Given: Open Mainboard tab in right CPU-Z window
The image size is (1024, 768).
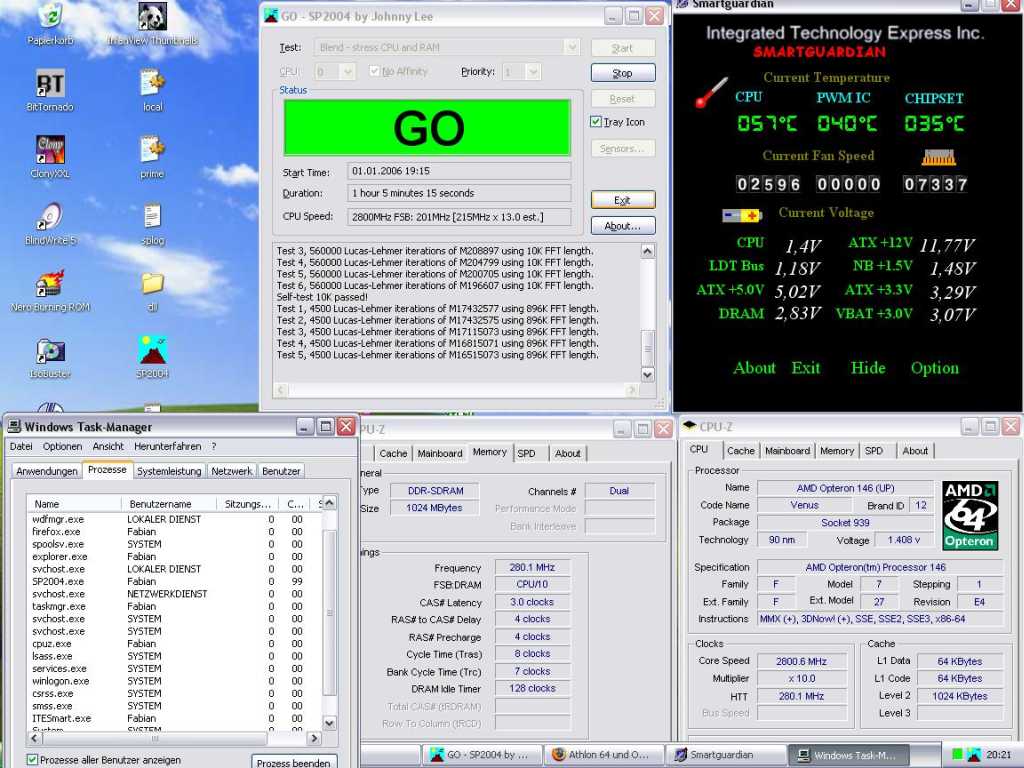Looking at the screenshot, I should coord(788,451).
